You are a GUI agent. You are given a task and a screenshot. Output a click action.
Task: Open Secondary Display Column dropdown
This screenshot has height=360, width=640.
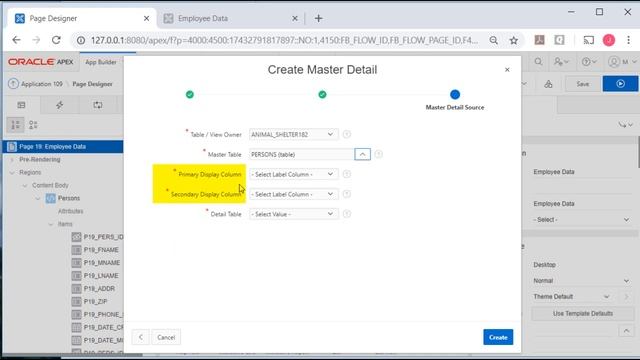pos(293,194)
